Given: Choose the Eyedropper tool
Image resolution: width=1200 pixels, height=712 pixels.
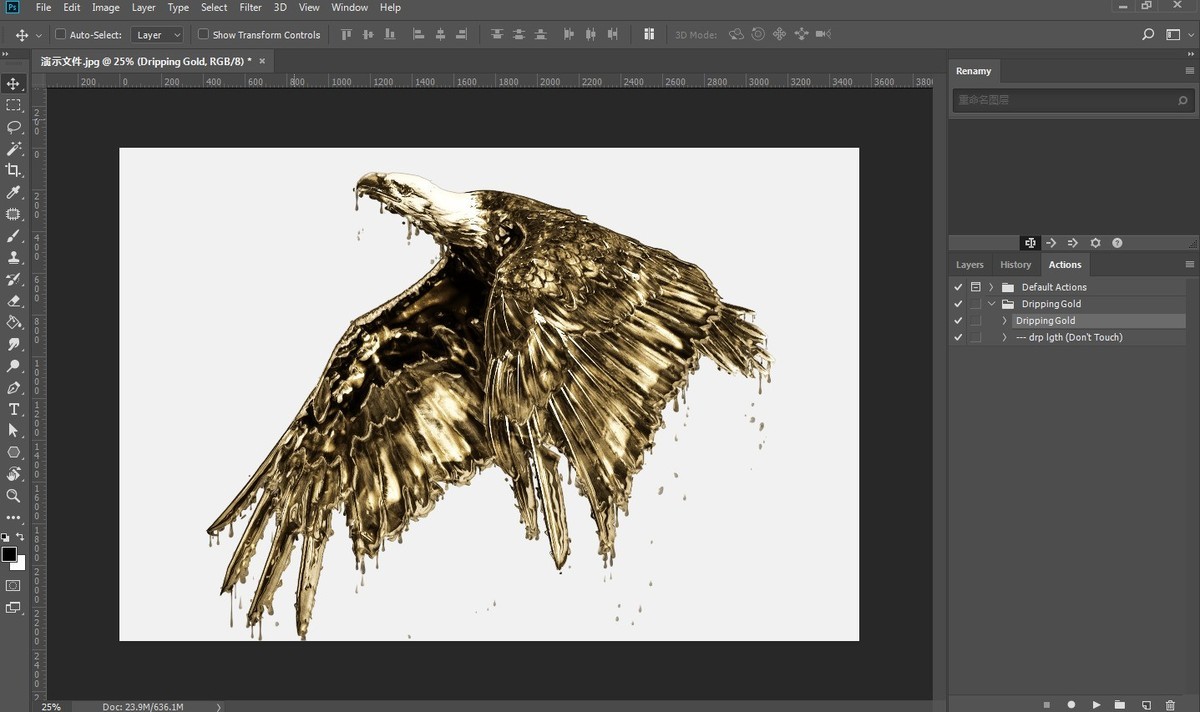Looking at the screenshot, I should (14, 192).
